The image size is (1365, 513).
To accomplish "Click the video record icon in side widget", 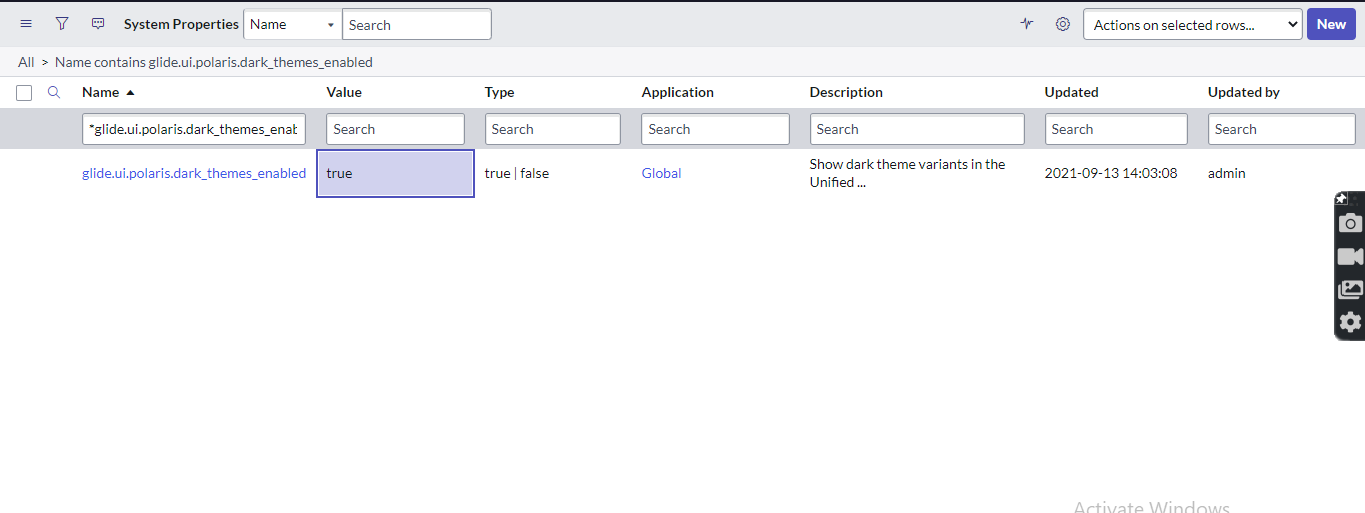I will click(x=1350, y=257).
